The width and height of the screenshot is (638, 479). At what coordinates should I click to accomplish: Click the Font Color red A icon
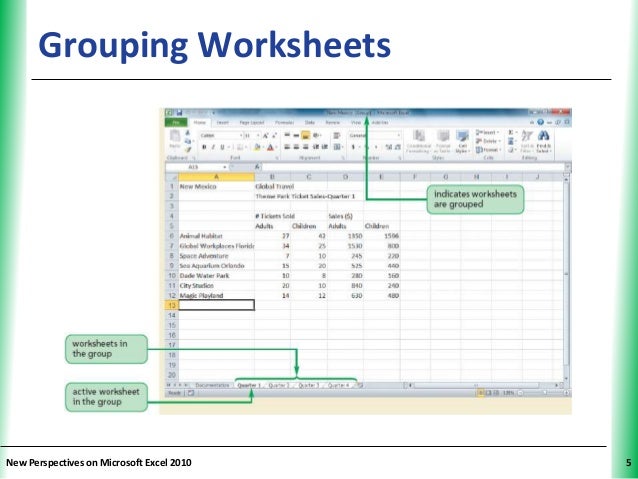tap(270, 147)
